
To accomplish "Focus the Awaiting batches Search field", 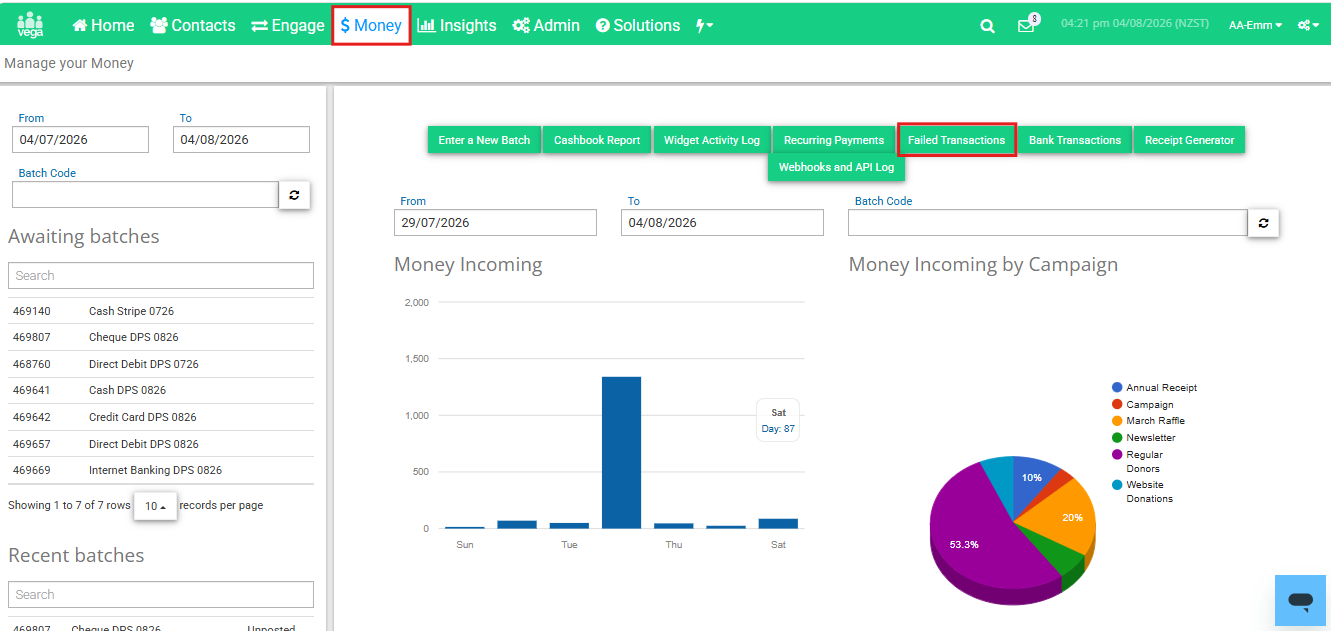I will [161, 276].
